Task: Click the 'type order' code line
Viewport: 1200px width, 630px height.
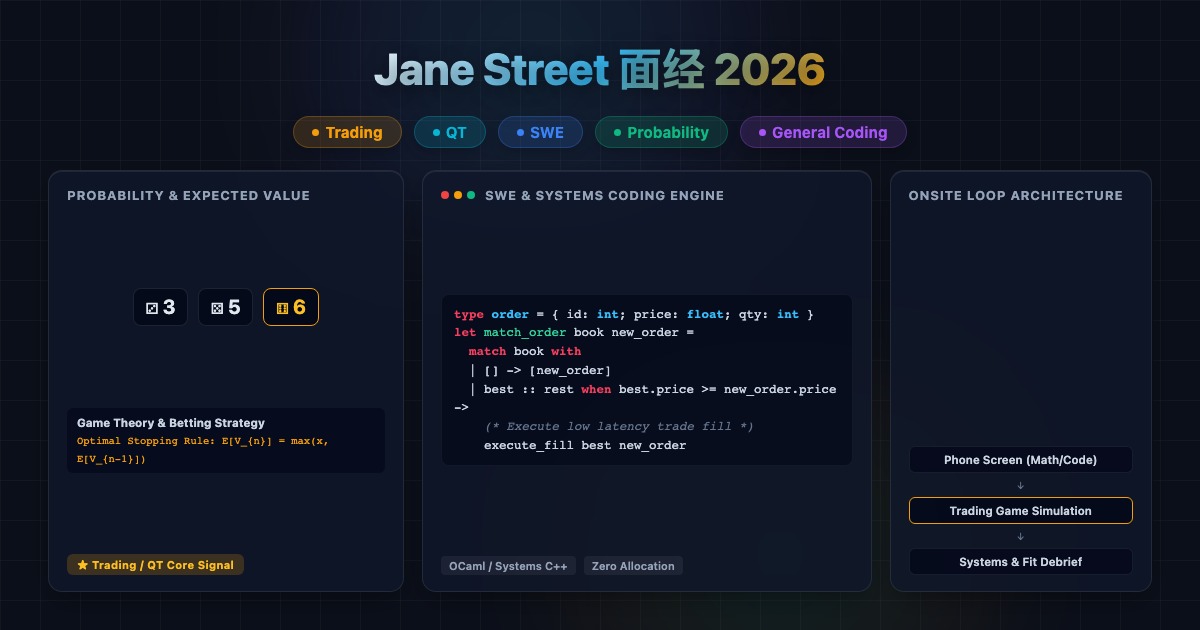Action: point(634,314)
